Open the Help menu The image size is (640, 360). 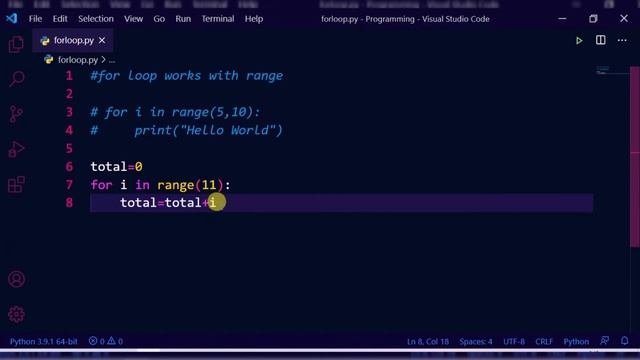point(253,19)
